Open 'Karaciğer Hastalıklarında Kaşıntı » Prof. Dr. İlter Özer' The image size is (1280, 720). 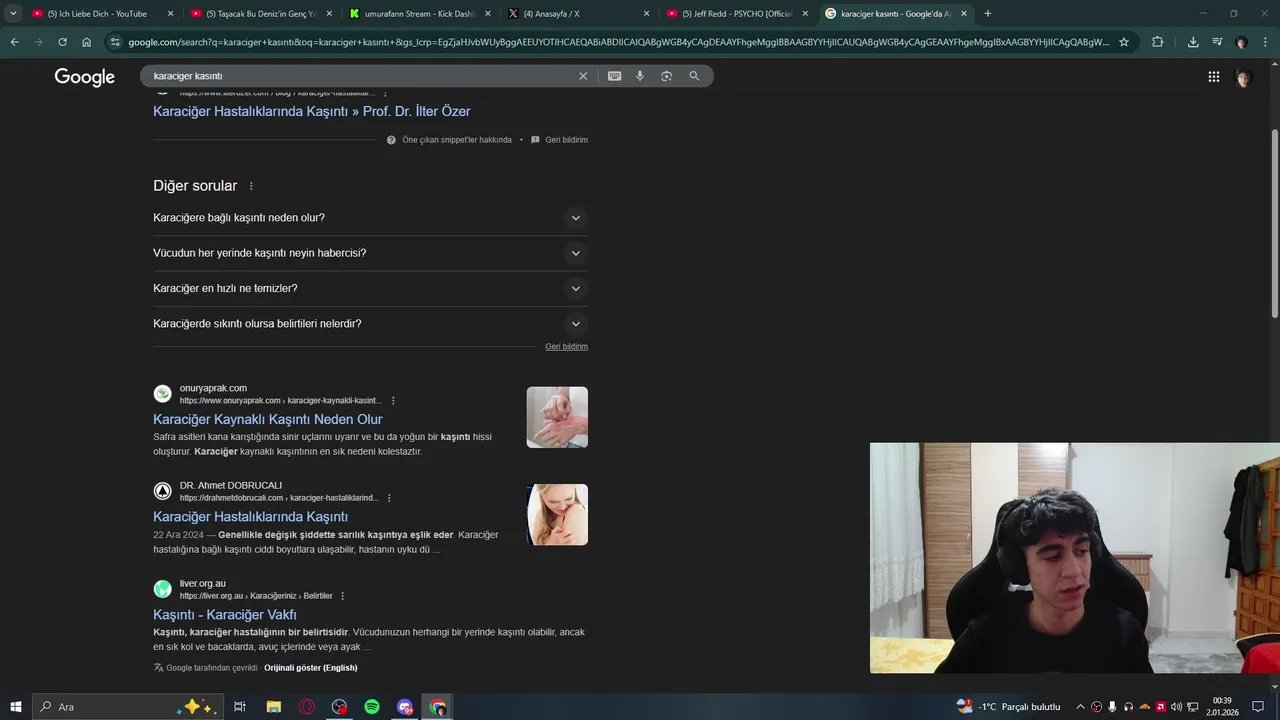[x=311, y=111]
